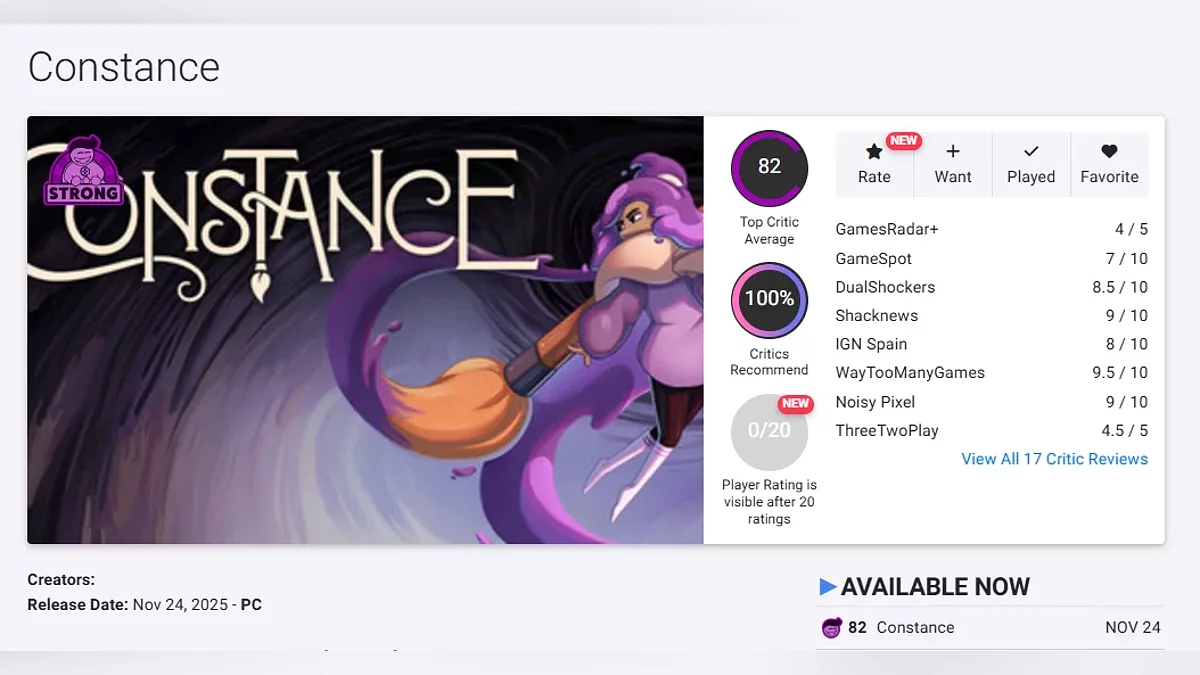Toggle the heart Favorite icon
Viewport: 1200px width, 675px height.
tap(1109, 152)
